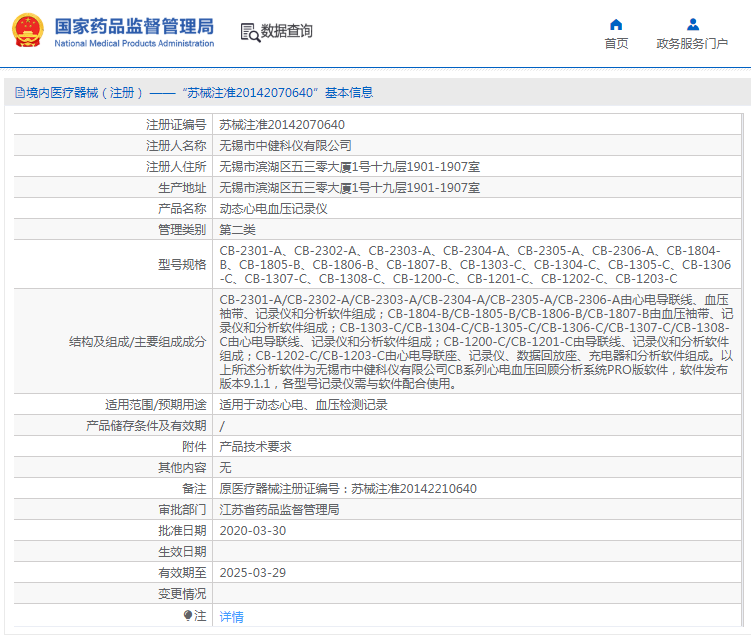Click the 结构及组成/主要组成成分 label

[137, 342]
